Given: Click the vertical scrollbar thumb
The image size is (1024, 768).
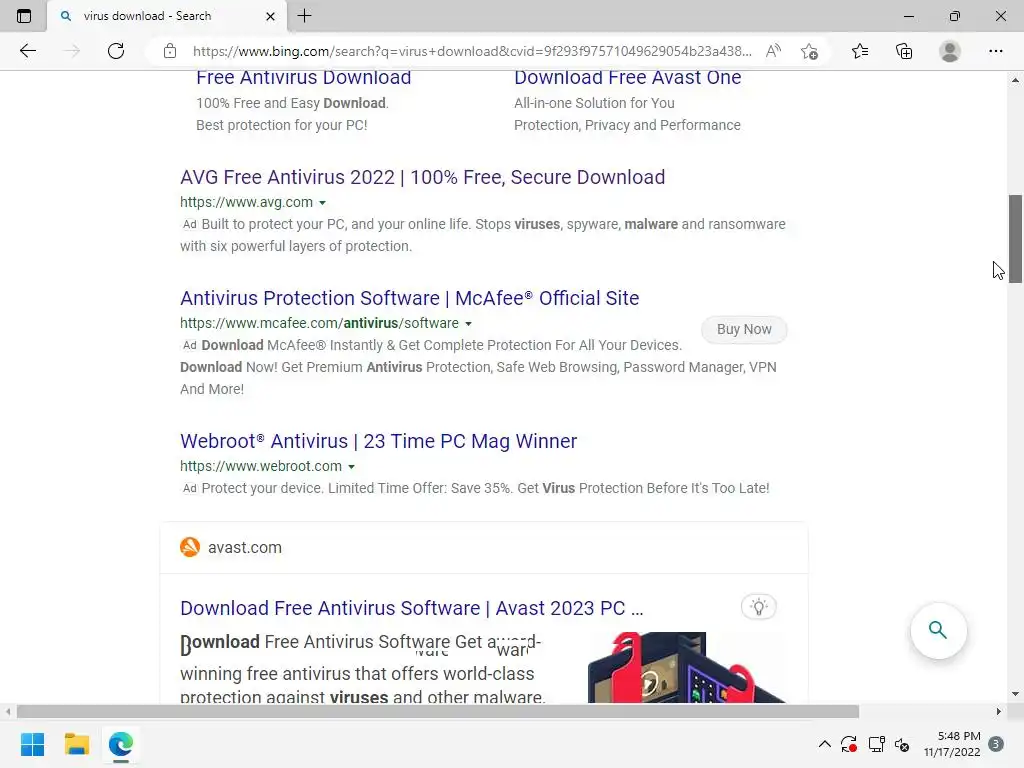Looking at the screenshot, I should click(x=1015, y=238).
